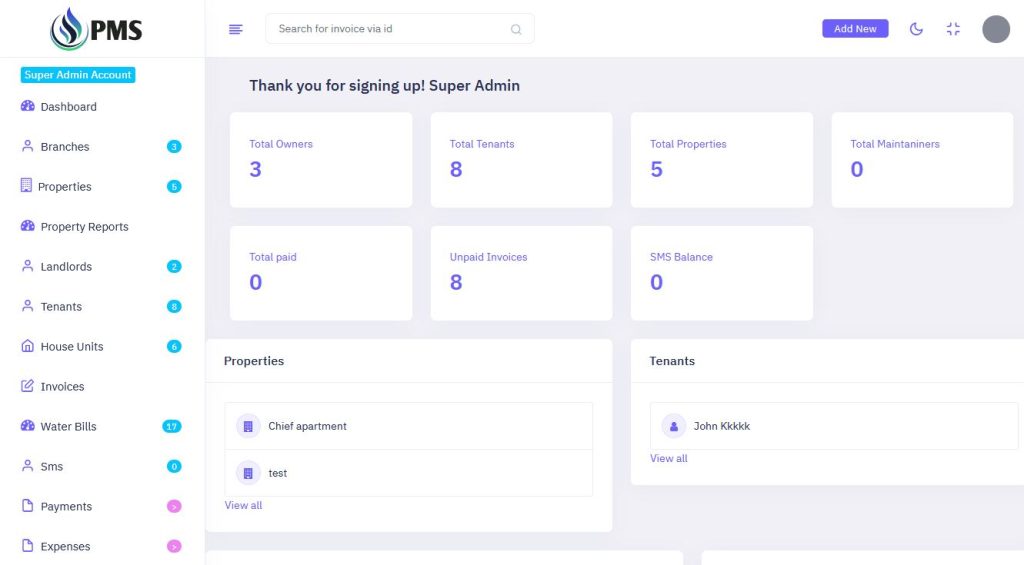Expand the Payments sidebar submenu arrow
This screenshot has height=565, width=1024.
click(x=174, y=507)
